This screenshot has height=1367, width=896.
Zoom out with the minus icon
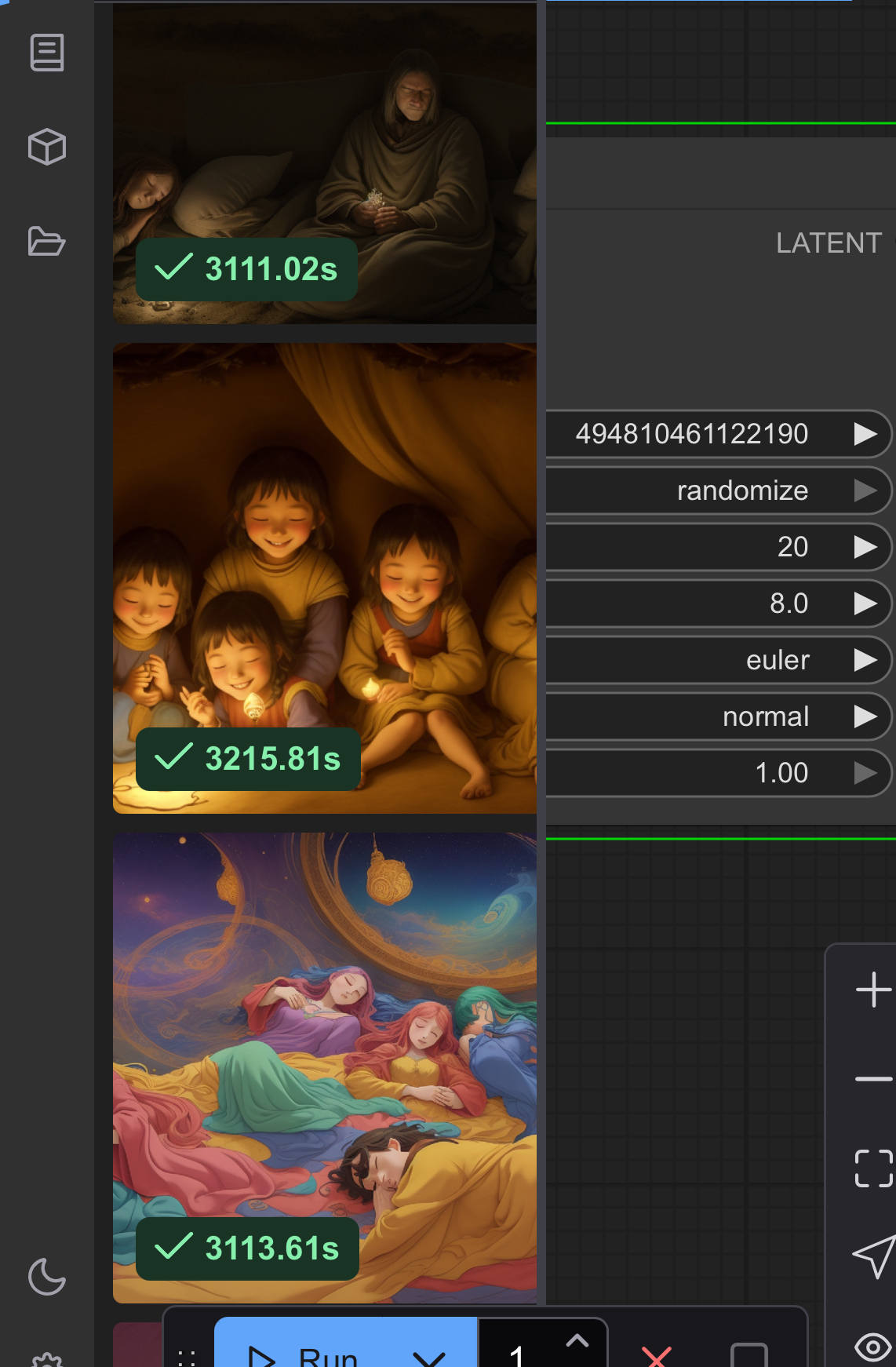pos(874,1080)
